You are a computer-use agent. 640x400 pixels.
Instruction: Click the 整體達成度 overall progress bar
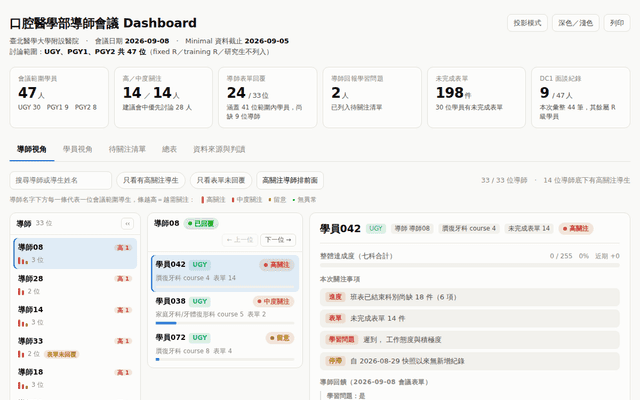[470, 266]
